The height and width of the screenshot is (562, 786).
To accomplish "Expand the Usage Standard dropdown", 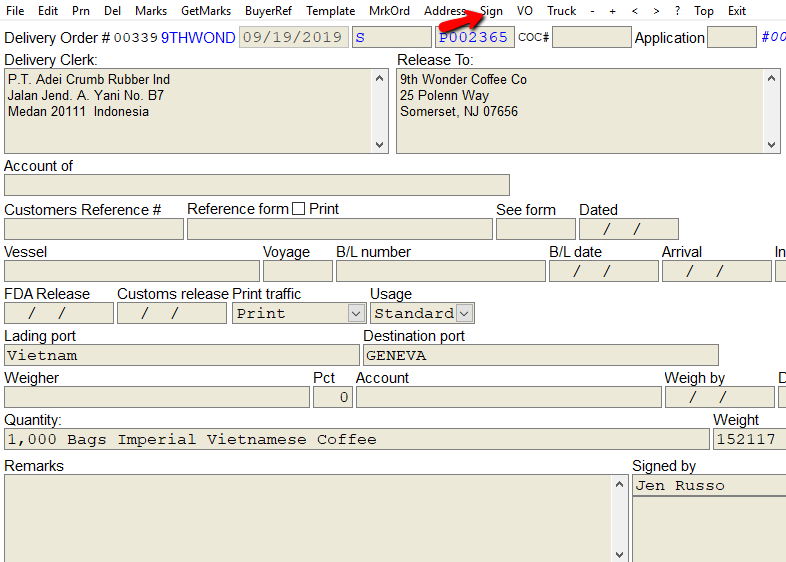I will tap(465, 313).
